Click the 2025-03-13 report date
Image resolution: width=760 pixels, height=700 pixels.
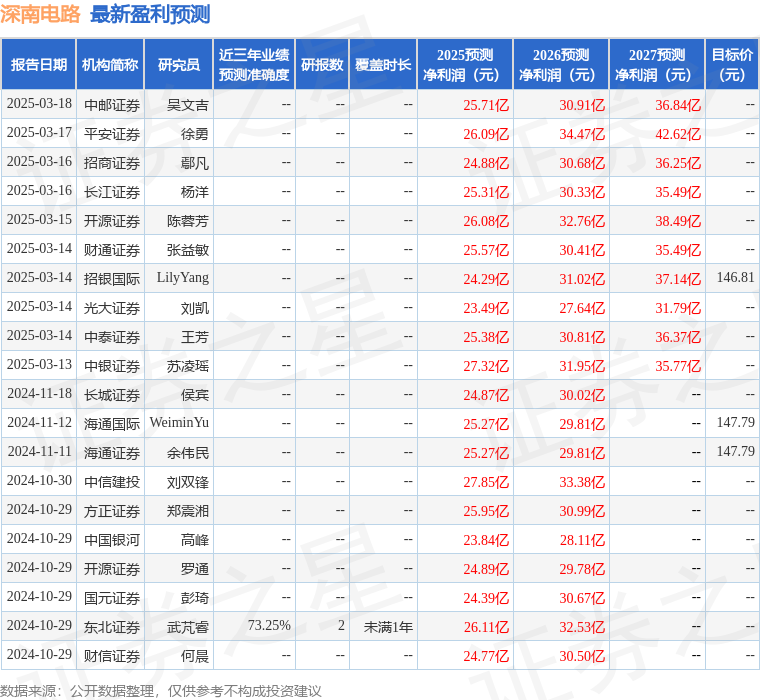point(39,365)
